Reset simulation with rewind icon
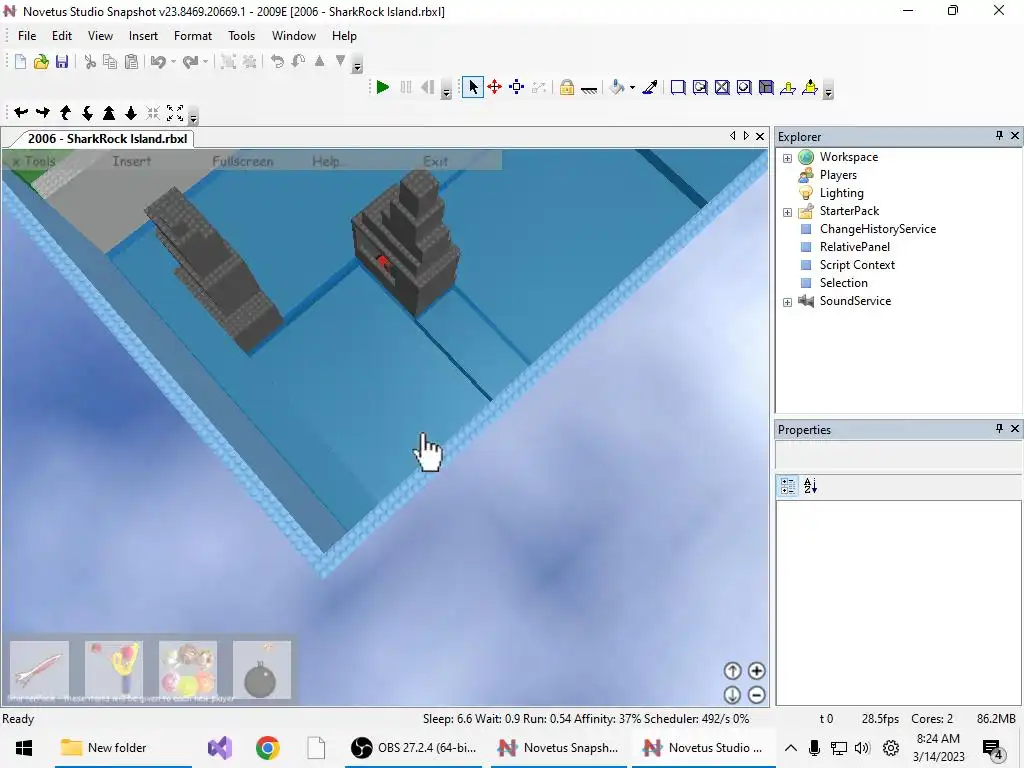1024x768 pixels. click(x=428, y=87)
